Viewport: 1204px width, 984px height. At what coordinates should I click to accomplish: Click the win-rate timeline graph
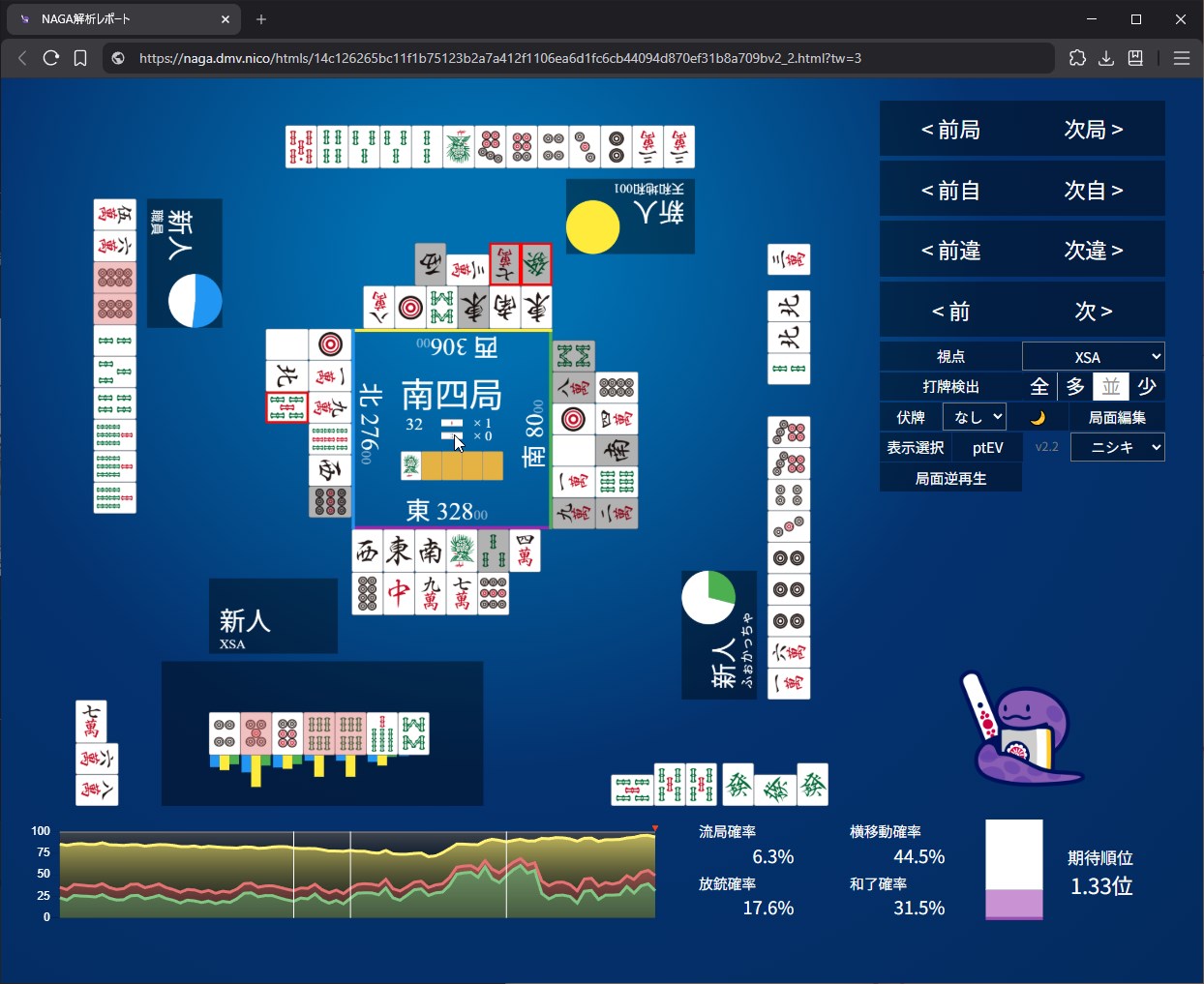click(357, 875)
